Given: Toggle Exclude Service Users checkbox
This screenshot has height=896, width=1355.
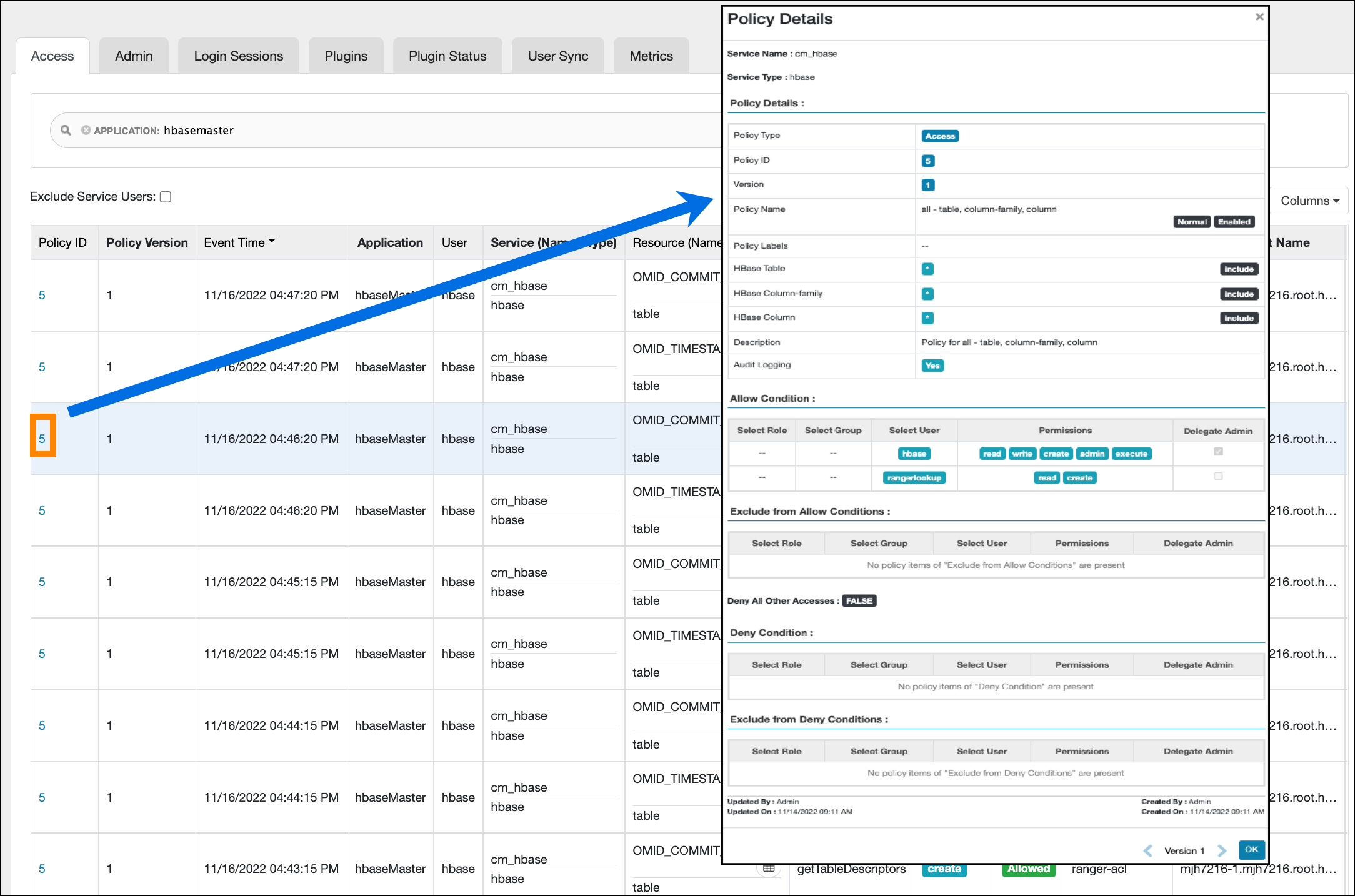Looking at the screenshot, I should [166, 197].
